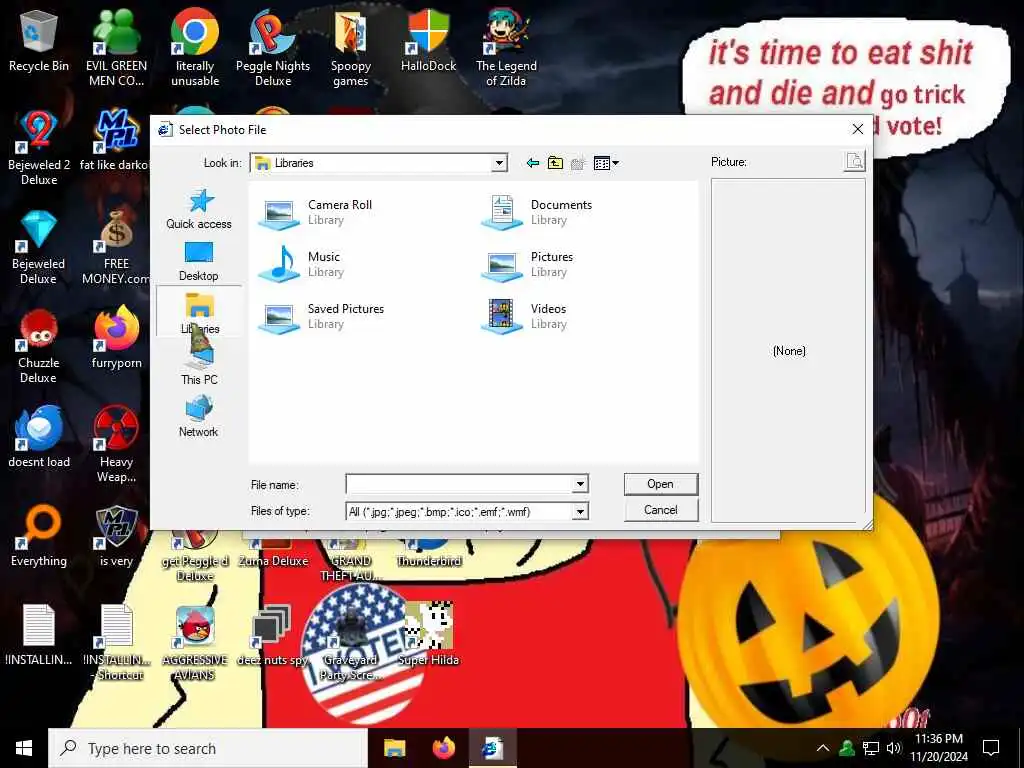
Task: Select the Documents library
Action: click(537, 212)
